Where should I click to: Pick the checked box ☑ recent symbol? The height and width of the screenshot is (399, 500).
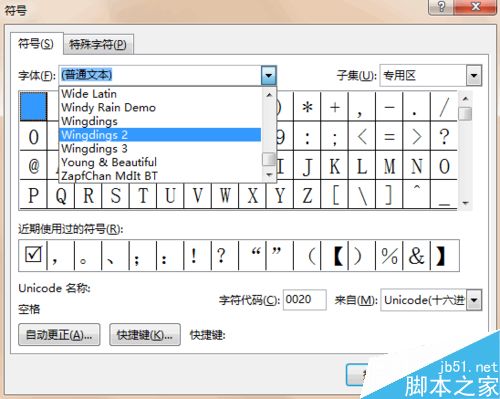[33, 255]
